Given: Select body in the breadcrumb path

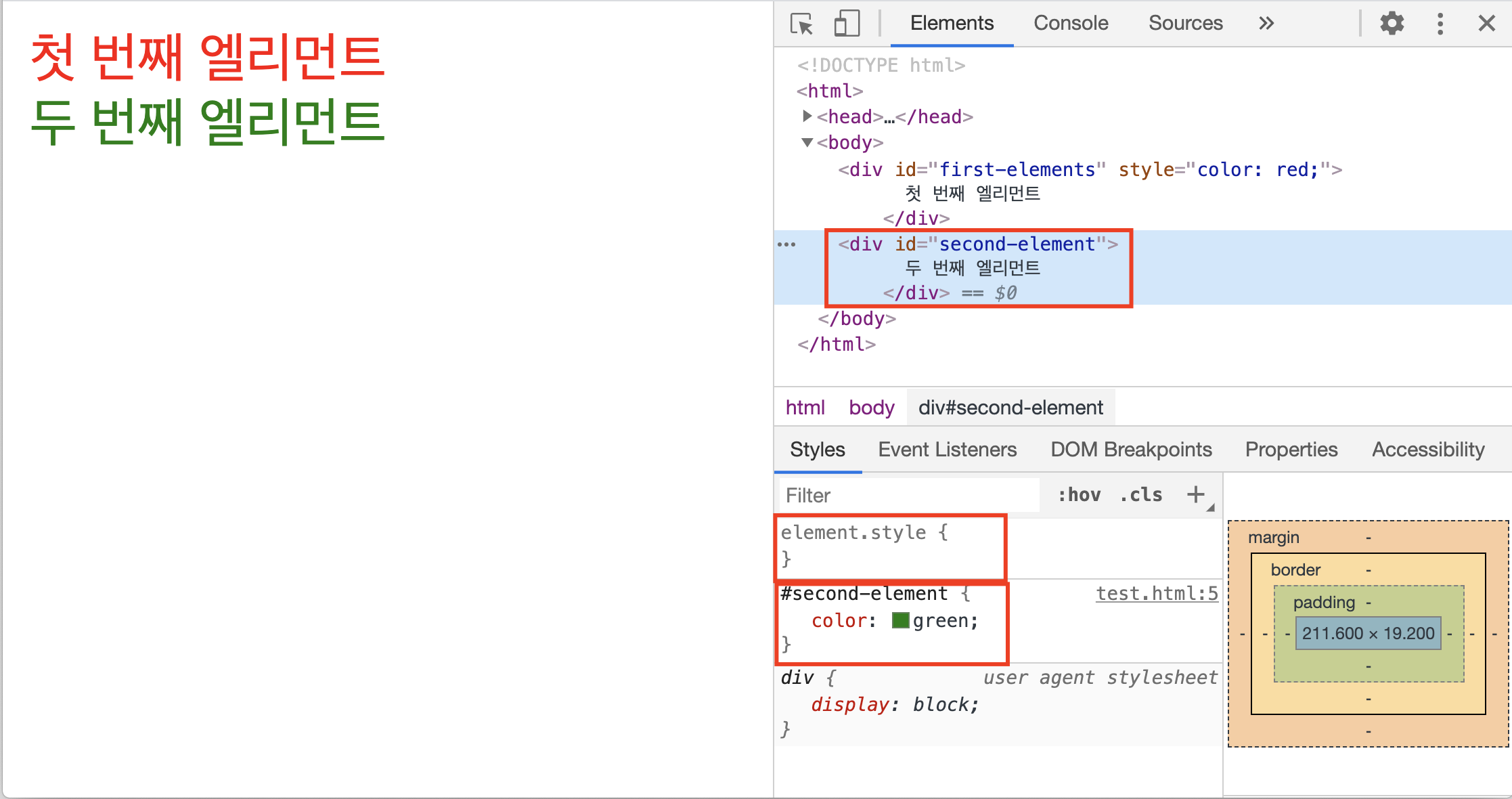Looking at the screenshot, I should (x=871, y=408).
